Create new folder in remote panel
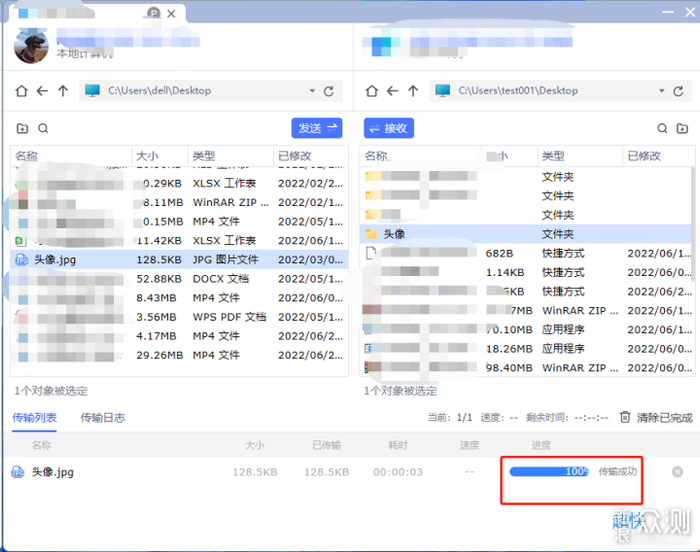The width and height of the screenshot is (700, 552). click(x=683, y=129)
